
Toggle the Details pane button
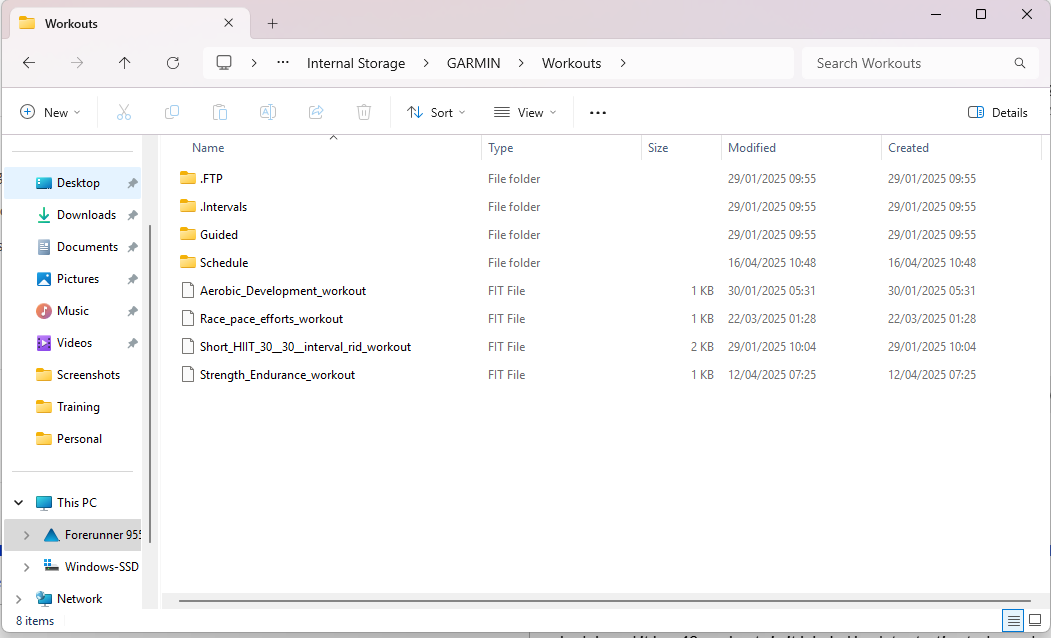997,113
